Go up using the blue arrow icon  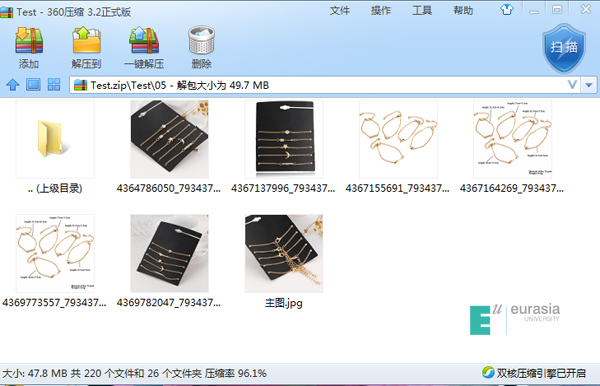[13, 85]
